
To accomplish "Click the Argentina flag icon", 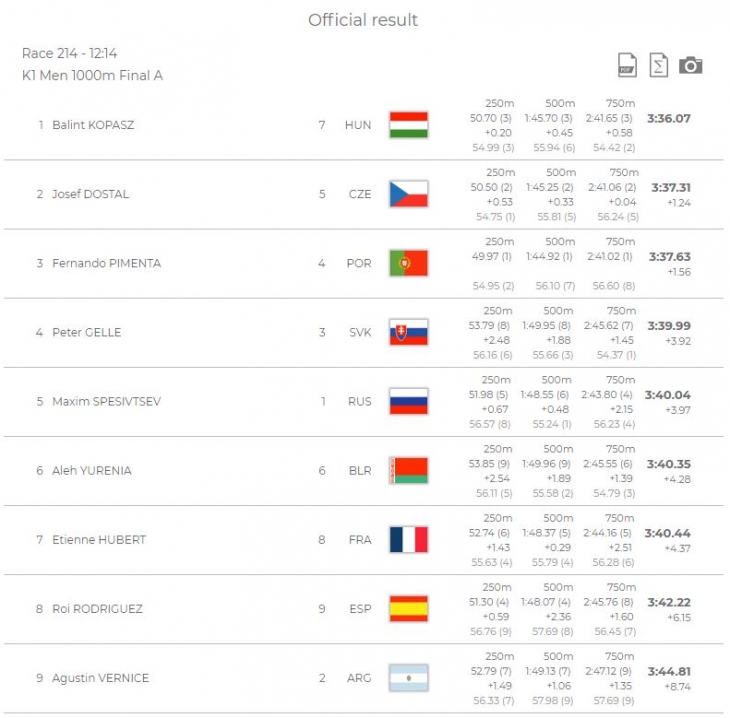I will pos(408,678).
